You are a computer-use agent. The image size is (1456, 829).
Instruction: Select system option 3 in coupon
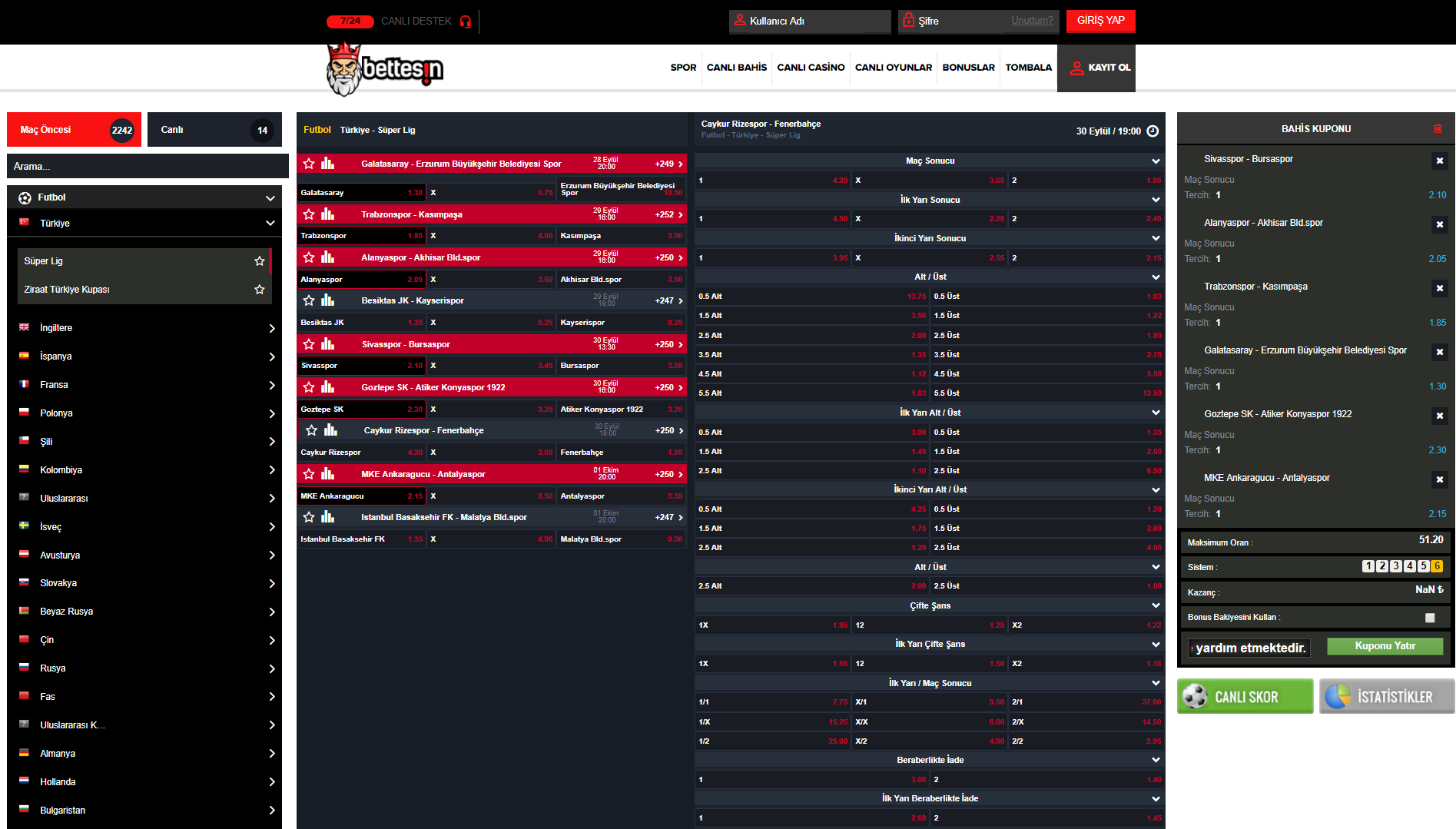pyautogui.click(x=1396, y=566)
